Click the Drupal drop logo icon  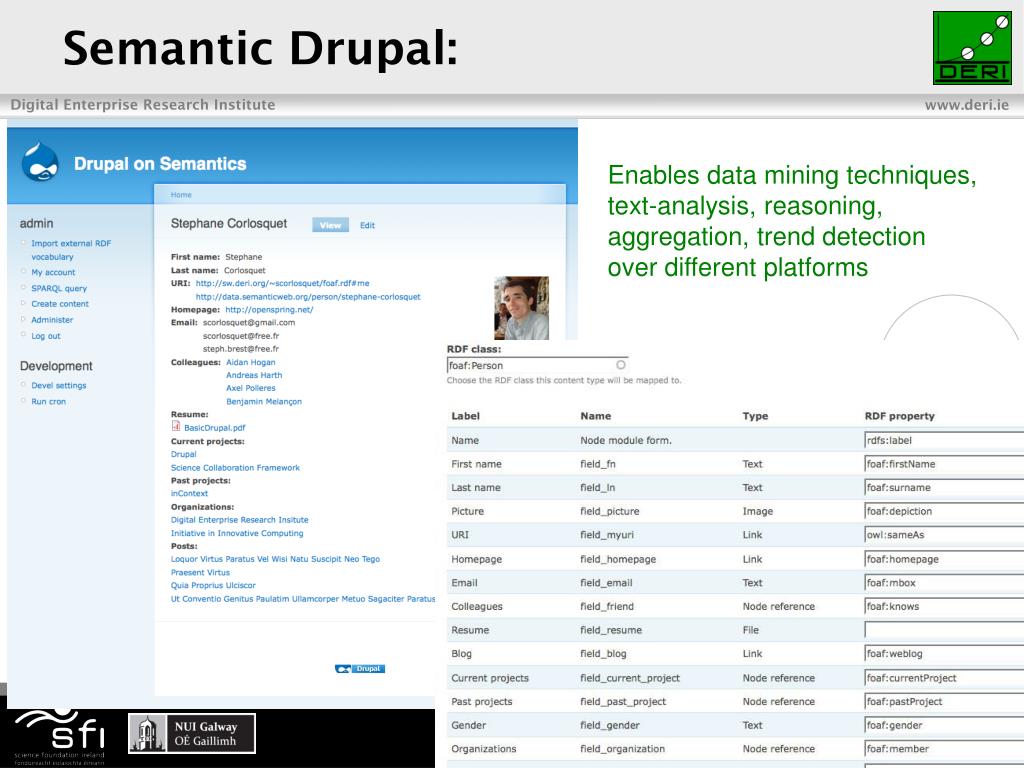point(40,161)
